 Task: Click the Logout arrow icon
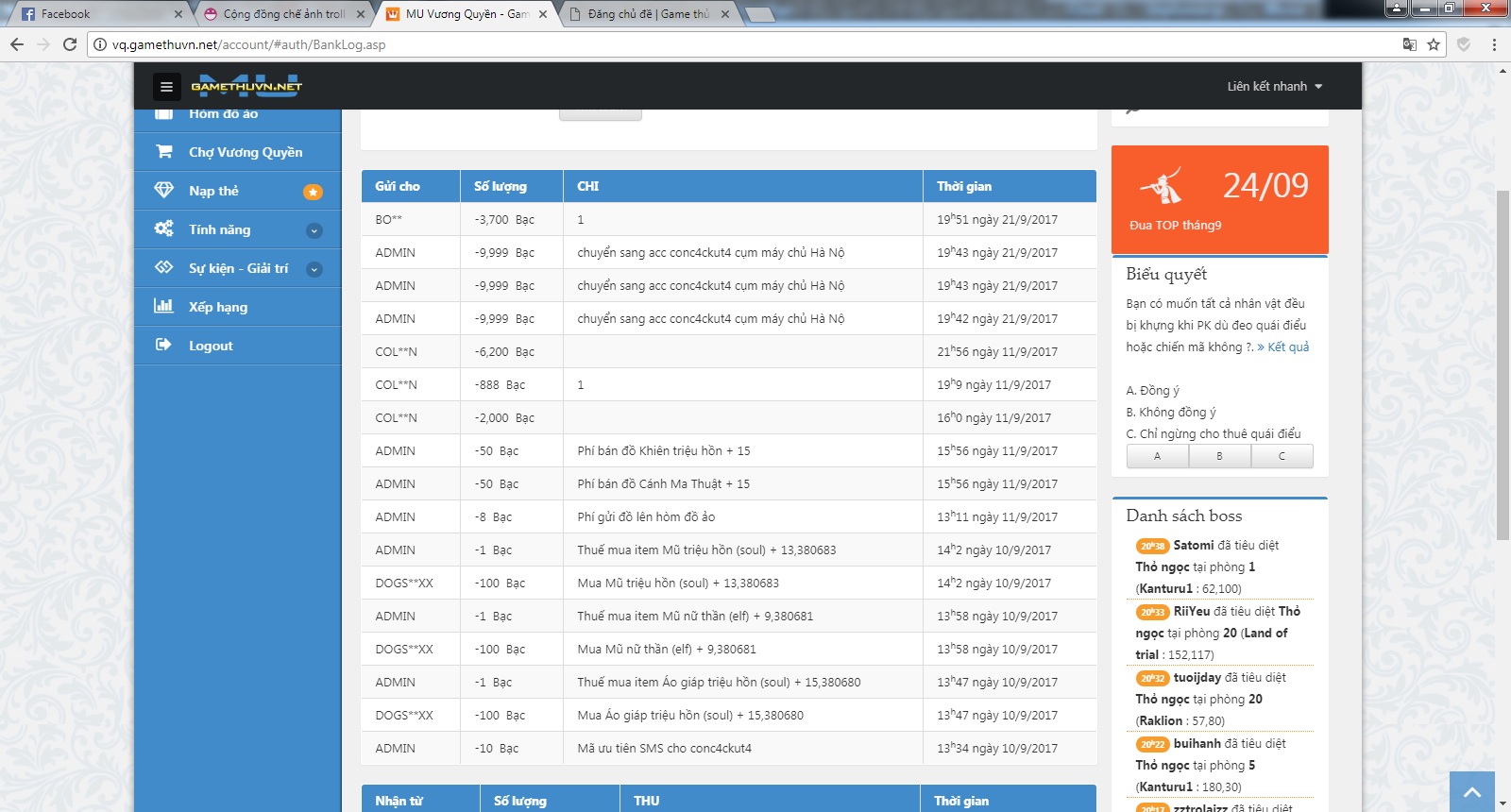pyautogui.click(x=164, y=346)
